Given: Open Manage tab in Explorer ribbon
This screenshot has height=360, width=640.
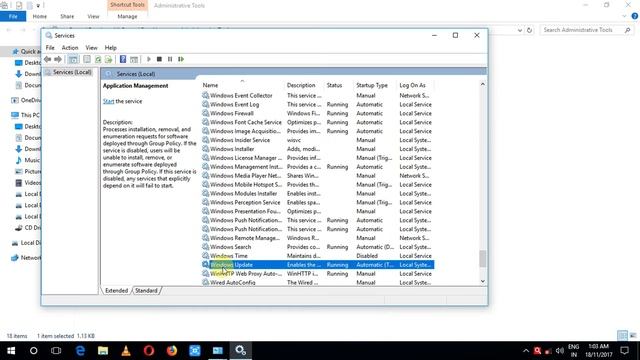Looking at the screenshot, I should coord(127,16).
